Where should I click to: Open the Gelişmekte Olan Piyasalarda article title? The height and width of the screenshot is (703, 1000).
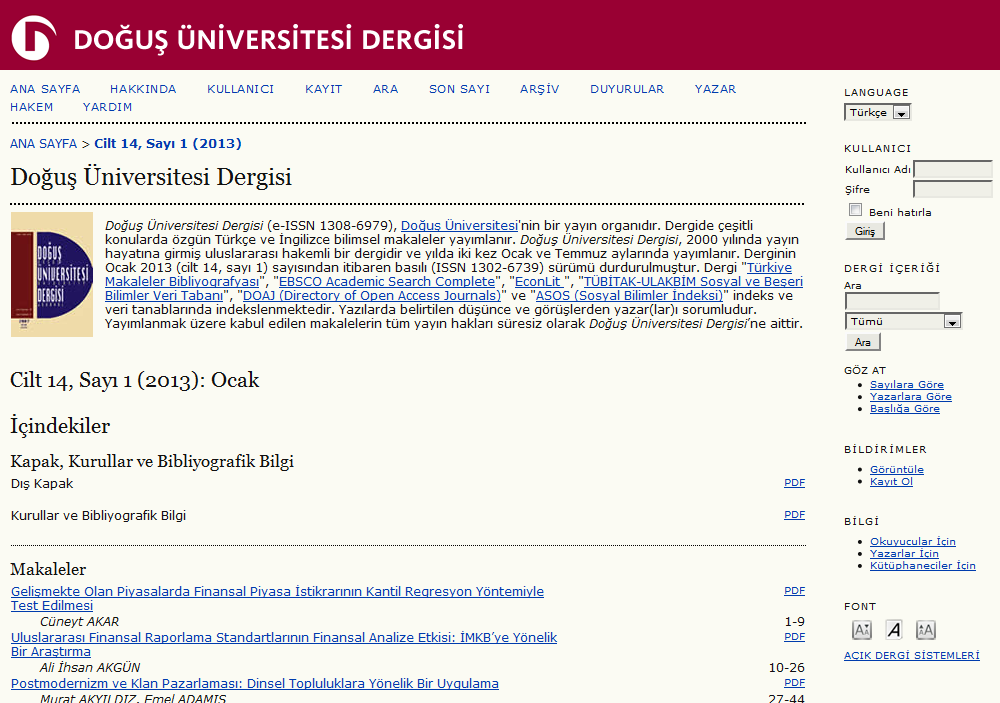(277, 598)
